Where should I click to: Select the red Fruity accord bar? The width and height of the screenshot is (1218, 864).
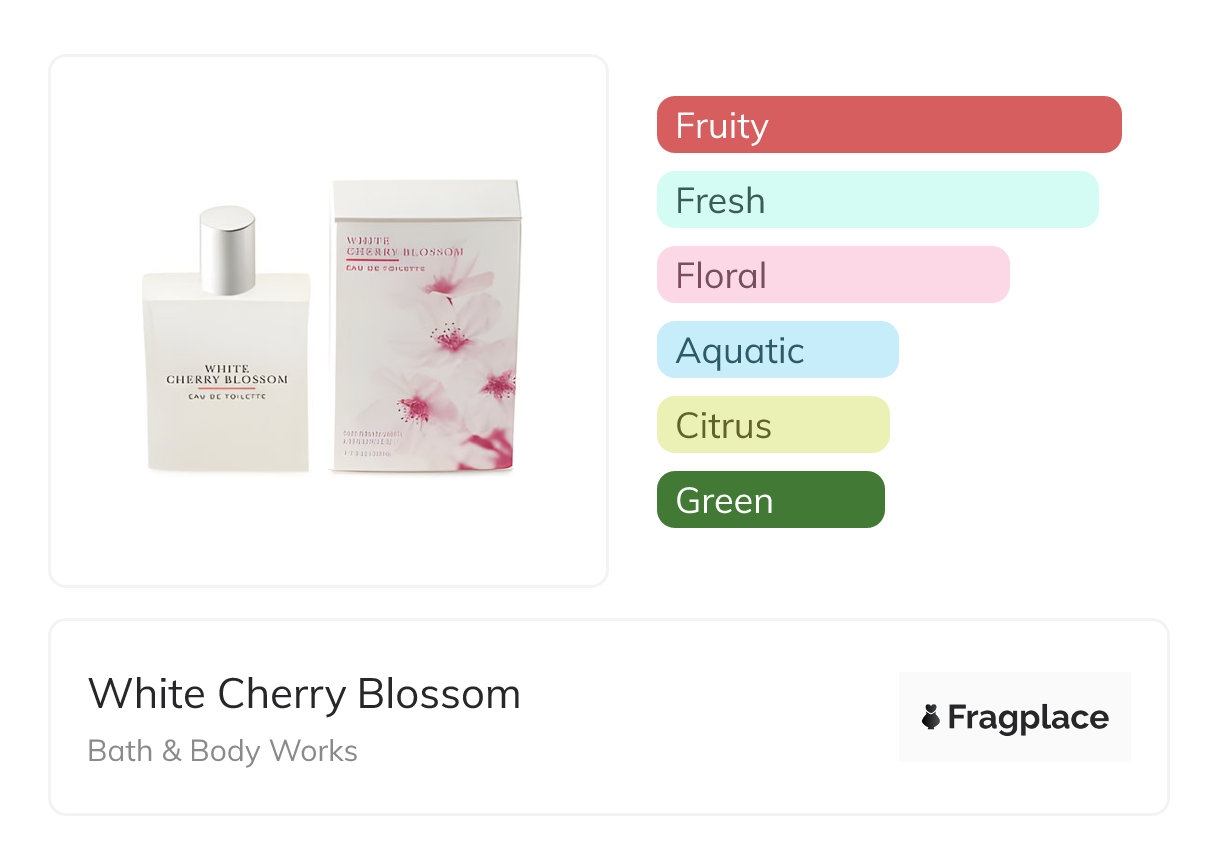(888, 125)
